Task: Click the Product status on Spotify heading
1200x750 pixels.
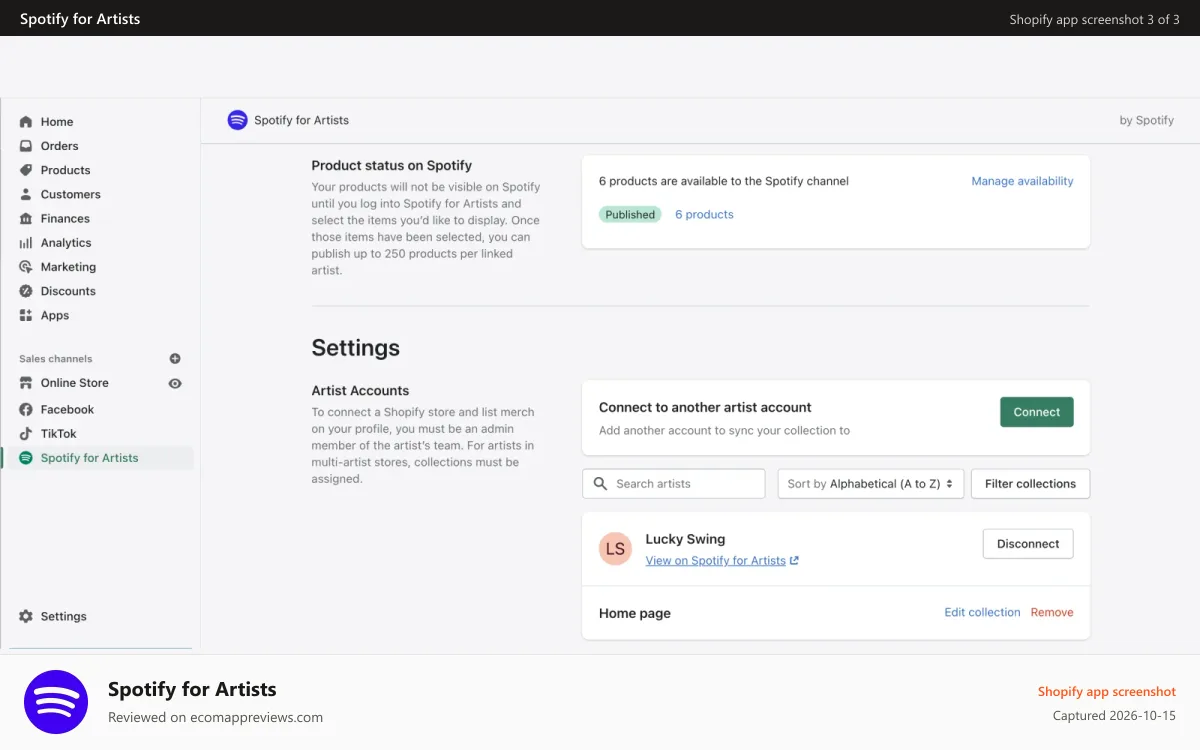Action: click(x=392, y=165)
